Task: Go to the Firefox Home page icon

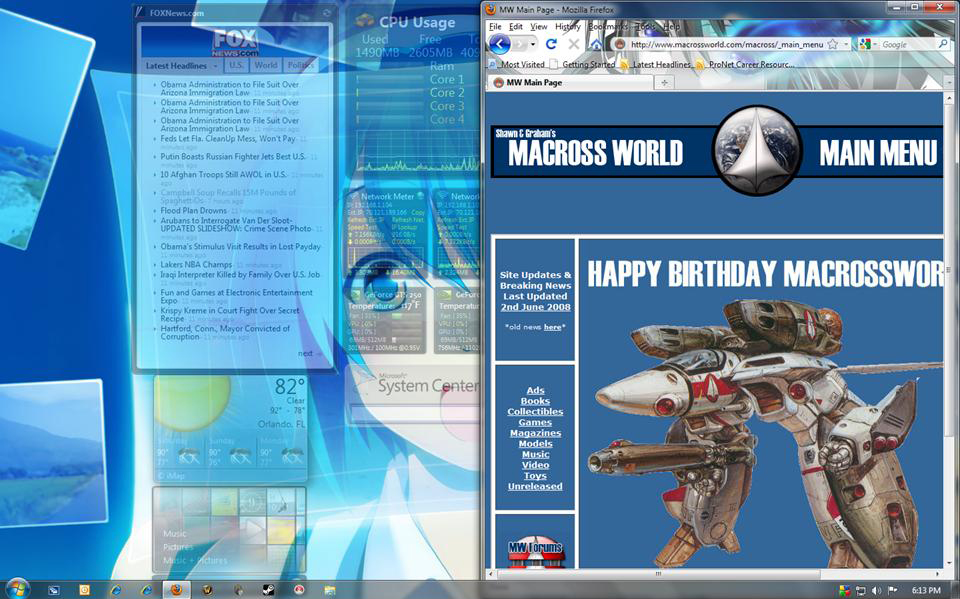Action: coord(596,44)
